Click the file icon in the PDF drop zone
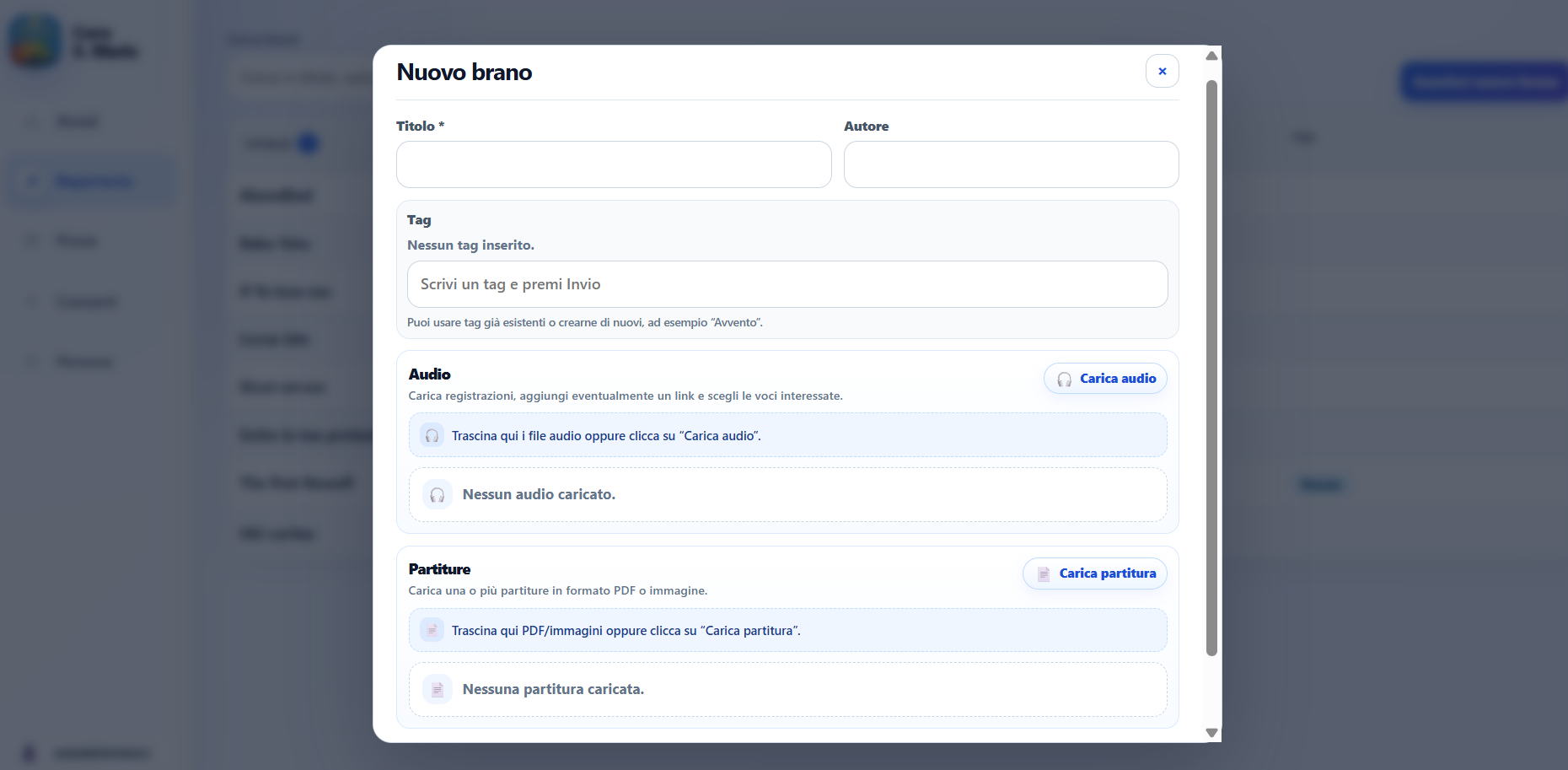 (432, 630)
